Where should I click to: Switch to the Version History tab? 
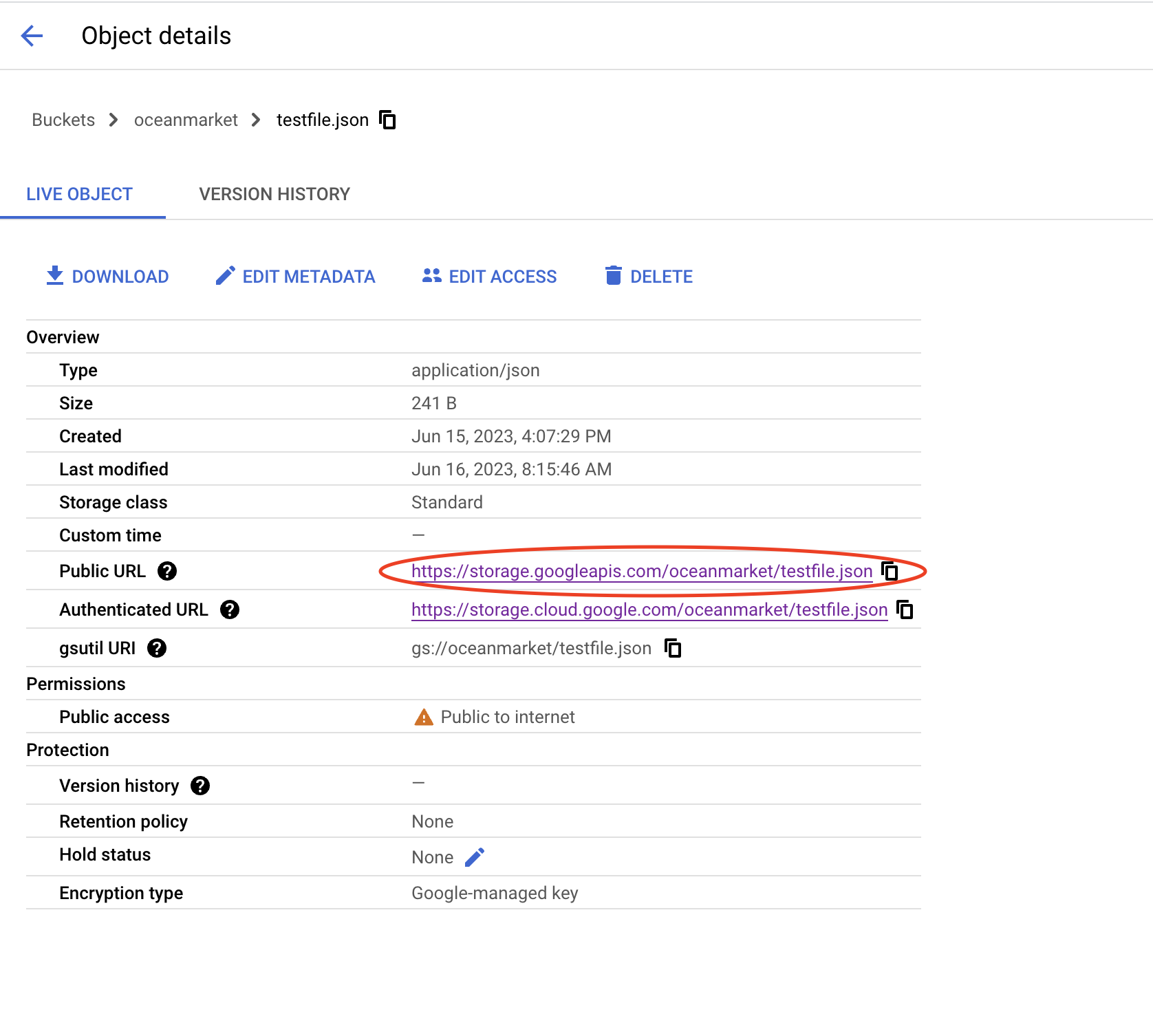(x=274, y=194)
